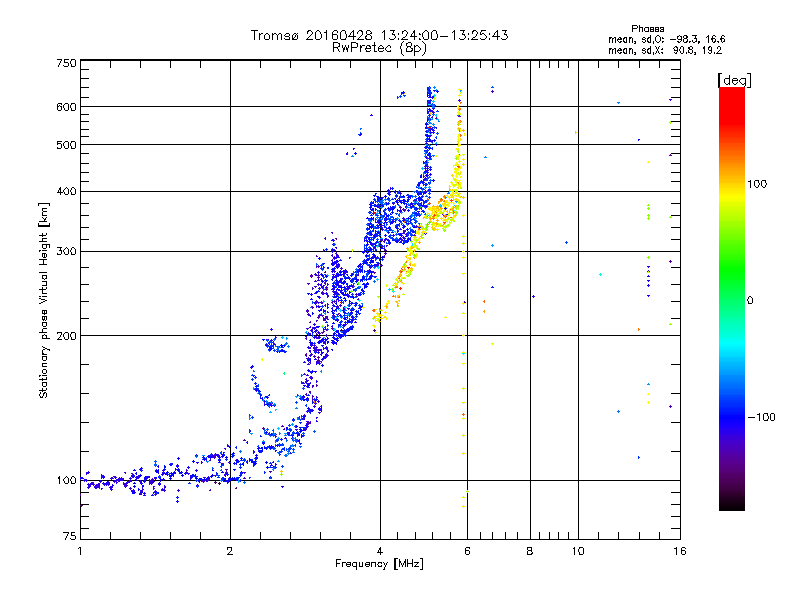Viewport: 800px width, 600px height.
Task: Click the 'Frequency [MHz]' axis label
Action: click(x=379, y=564)
